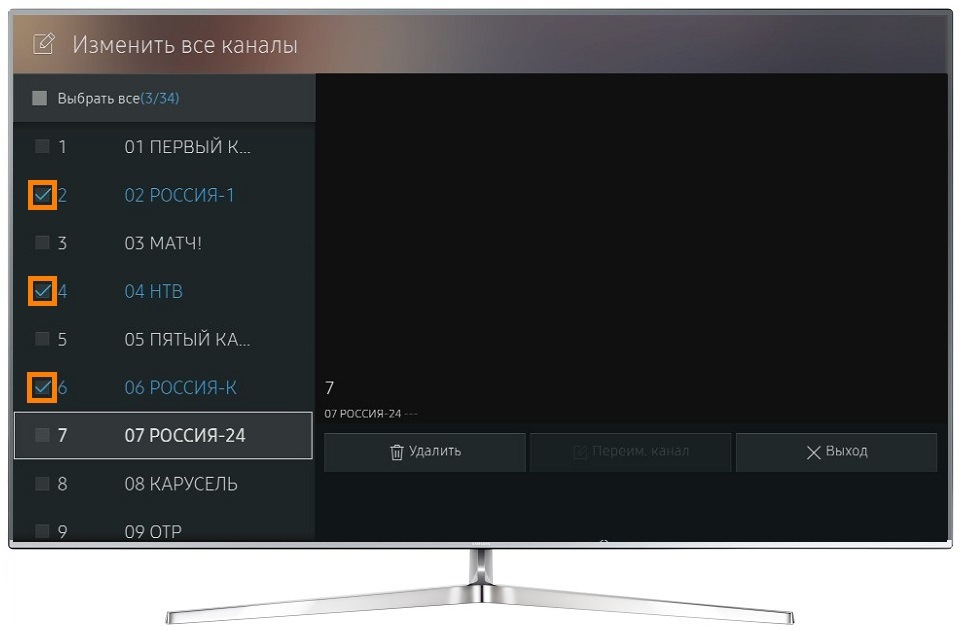The image size is (960, 630).
Task: Click the trash can icon on Удалить
Action: [x=397, y=452]
